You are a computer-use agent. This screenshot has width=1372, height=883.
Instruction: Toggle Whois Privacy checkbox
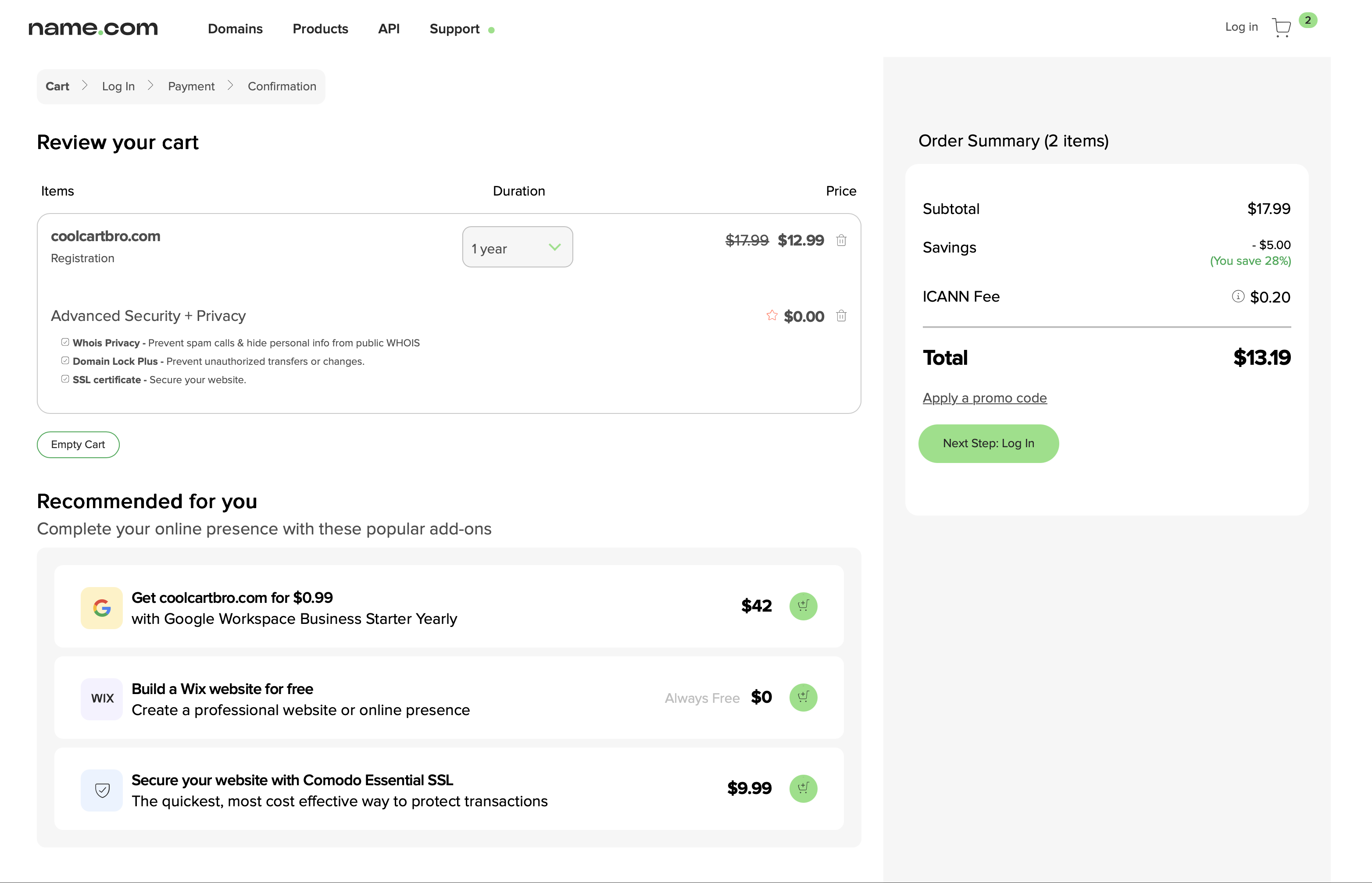[65, 342]
